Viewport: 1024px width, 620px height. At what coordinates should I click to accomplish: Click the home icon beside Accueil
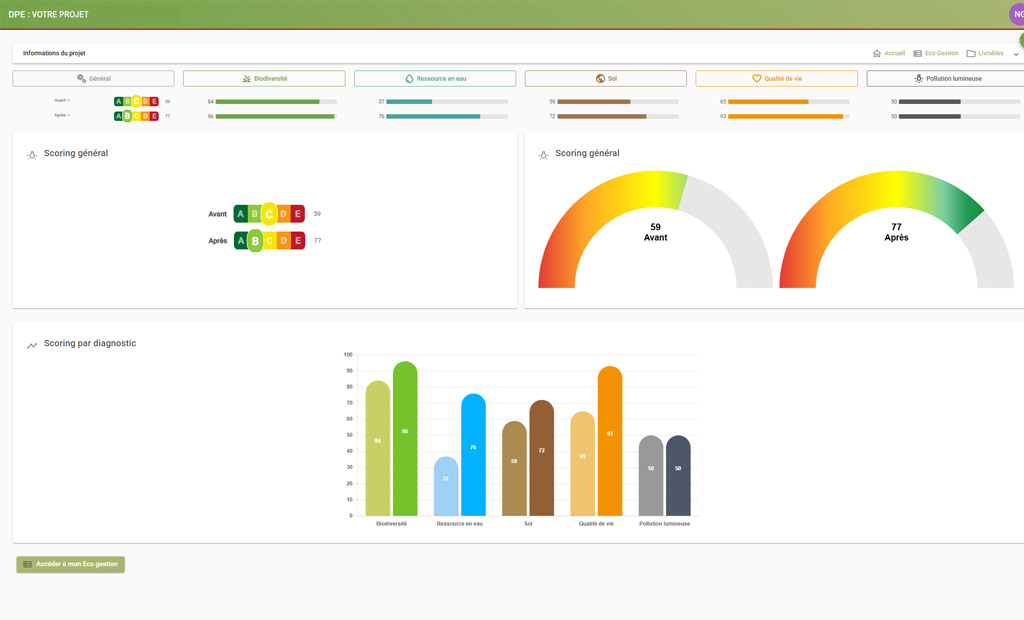pyautogui.click(x=877, y=53)
